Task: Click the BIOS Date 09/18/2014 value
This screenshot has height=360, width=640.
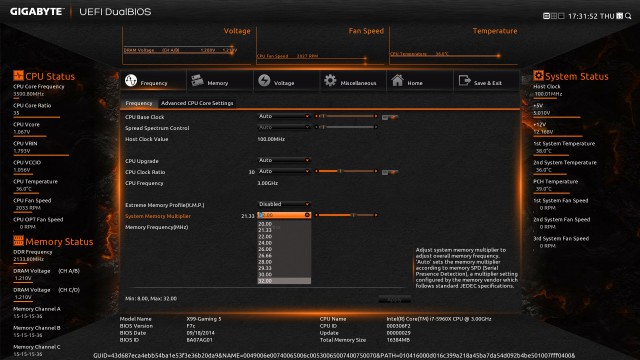Action: 200,333
